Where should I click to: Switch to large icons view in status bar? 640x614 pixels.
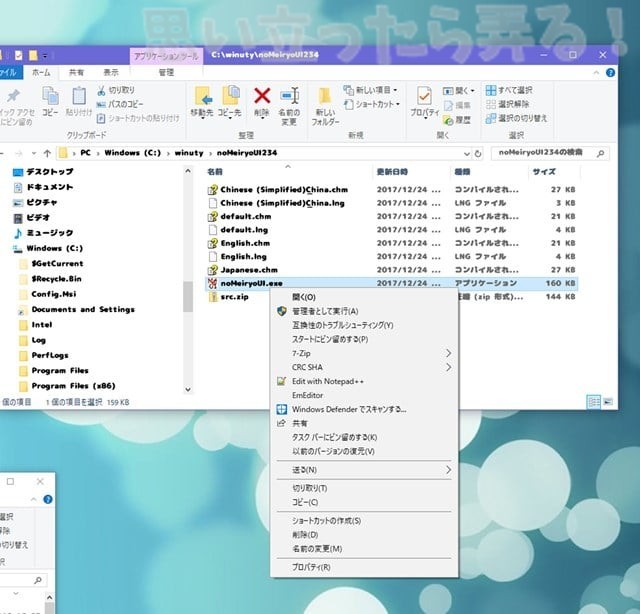tap(608, 401)
